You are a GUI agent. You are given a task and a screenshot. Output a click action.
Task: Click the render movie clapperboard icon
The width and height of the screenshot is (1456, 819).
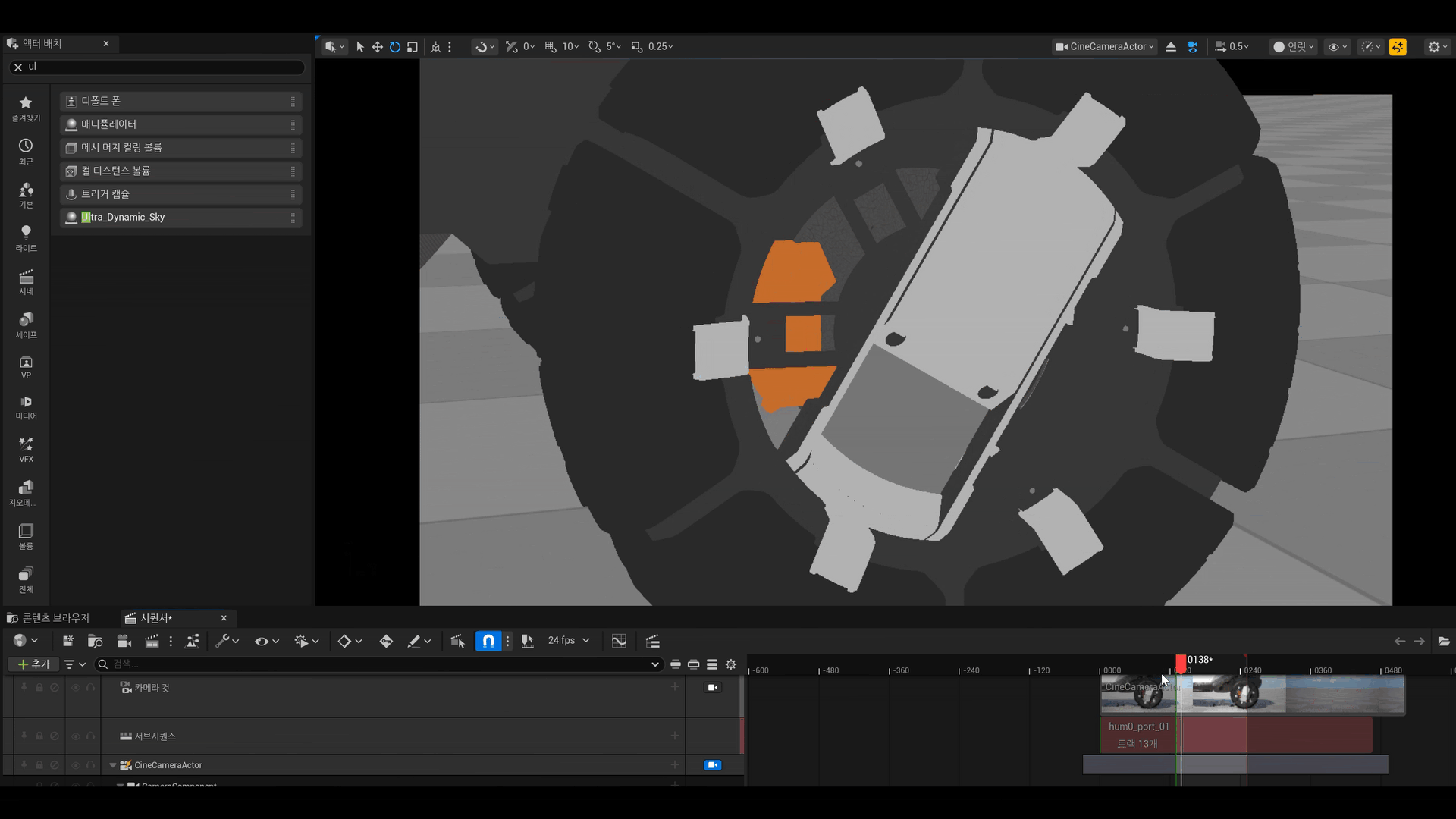152,642
